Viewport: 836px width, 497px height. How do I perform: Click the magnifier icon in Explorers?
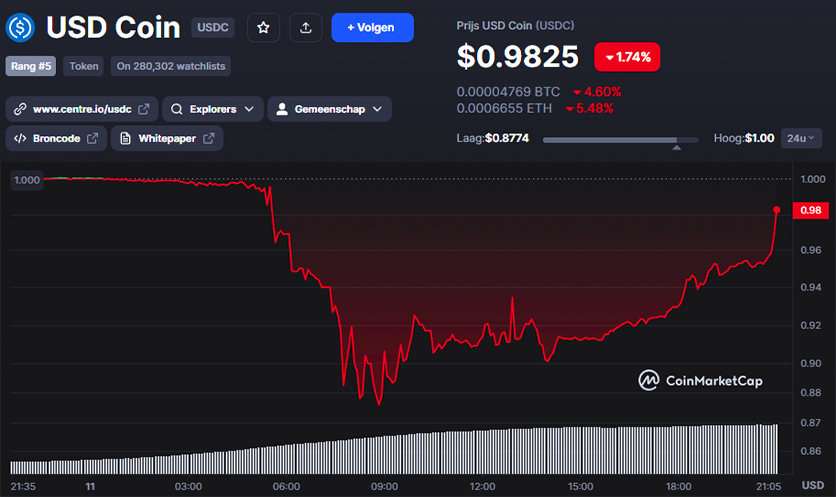pyautogui.click(x=176, y=109)
